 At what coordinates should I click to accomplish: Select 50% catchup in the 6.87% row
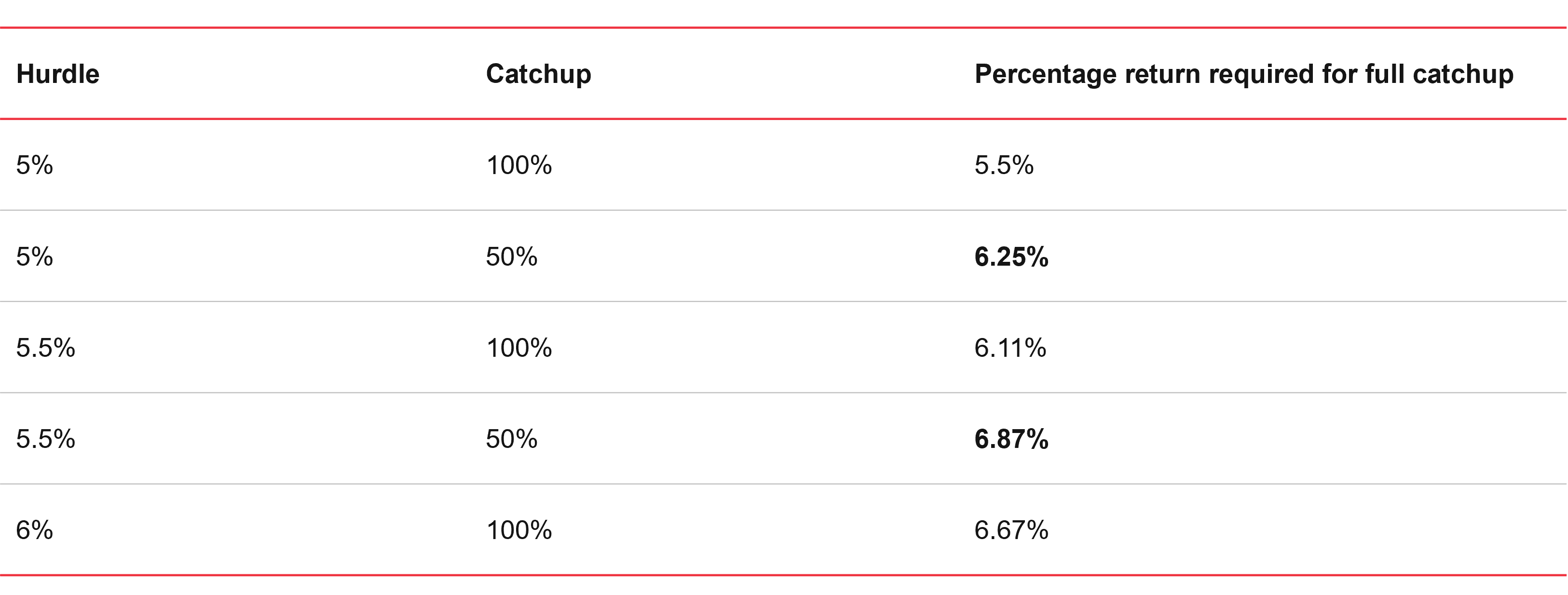tap(511, 439)
